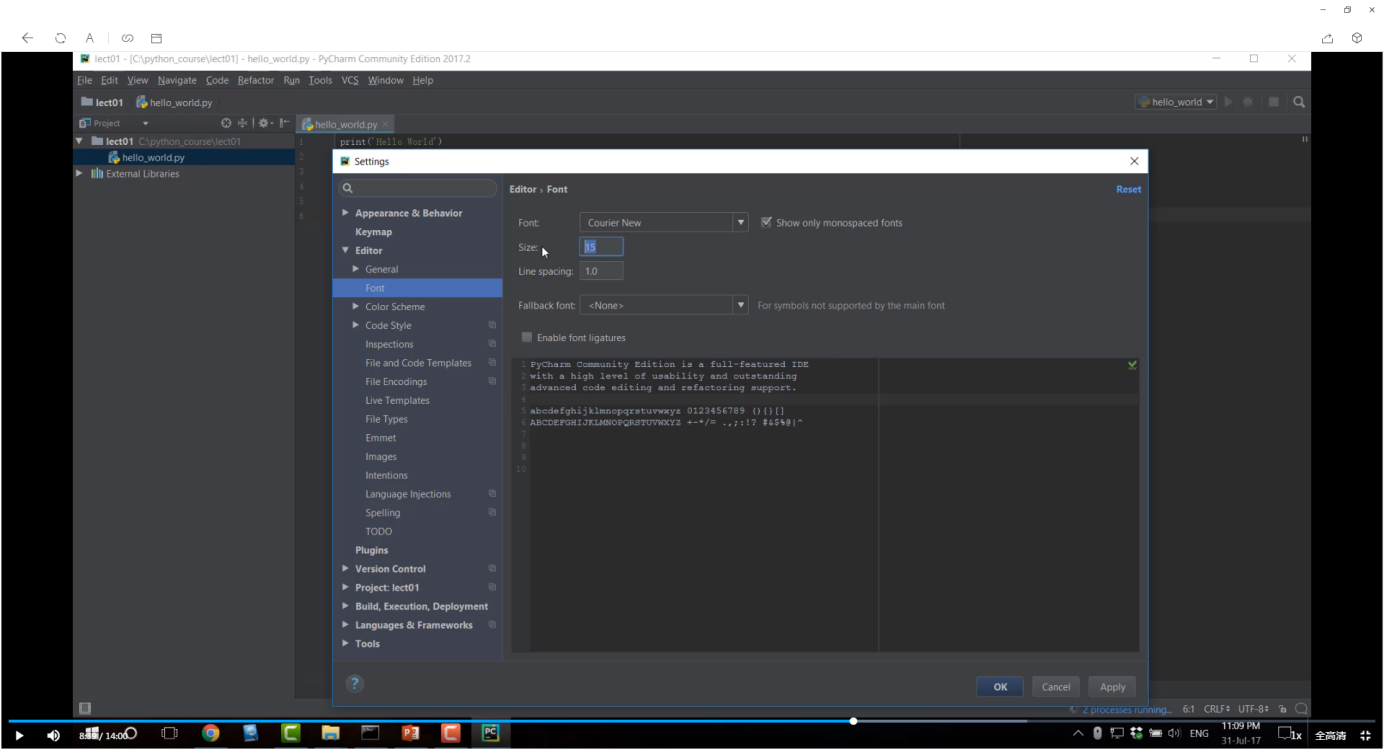Viewport: 1384px width, 750px height.
Task: Open the Refactor menu
Action: click(x=256, y=80)
